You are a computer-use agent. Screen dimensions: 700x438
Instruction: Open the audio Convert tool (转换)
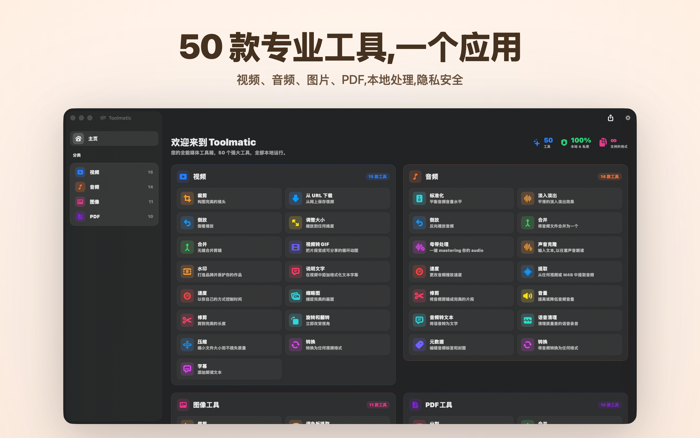[570, 344]
